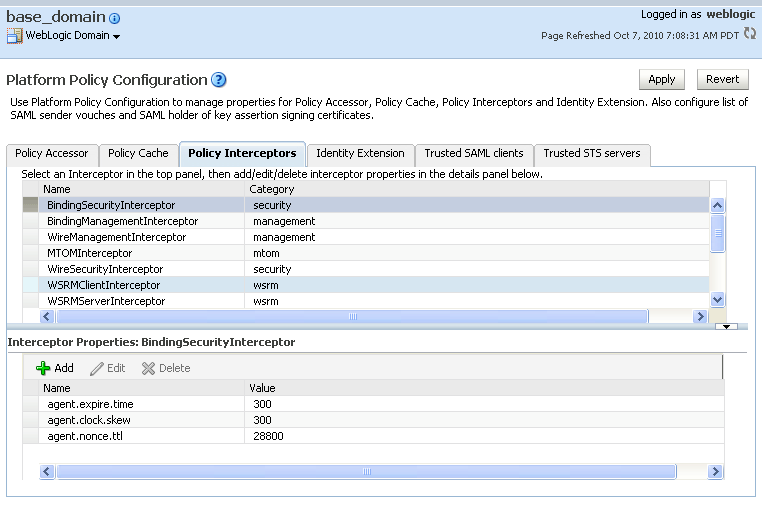Viewport: 762px width, 506px height.
Task: Click the properties horizontal scrollbar thumb
Action: point(366,471)
